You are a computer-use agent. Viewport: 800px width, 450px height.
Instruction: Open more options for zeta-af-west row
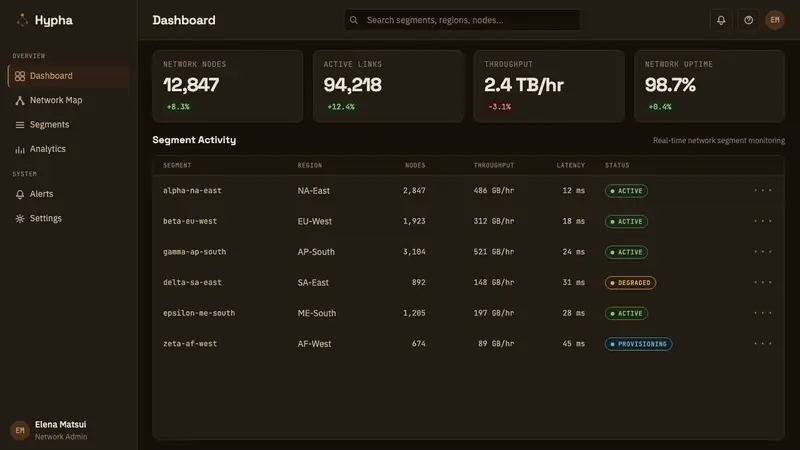pos(763,343)
